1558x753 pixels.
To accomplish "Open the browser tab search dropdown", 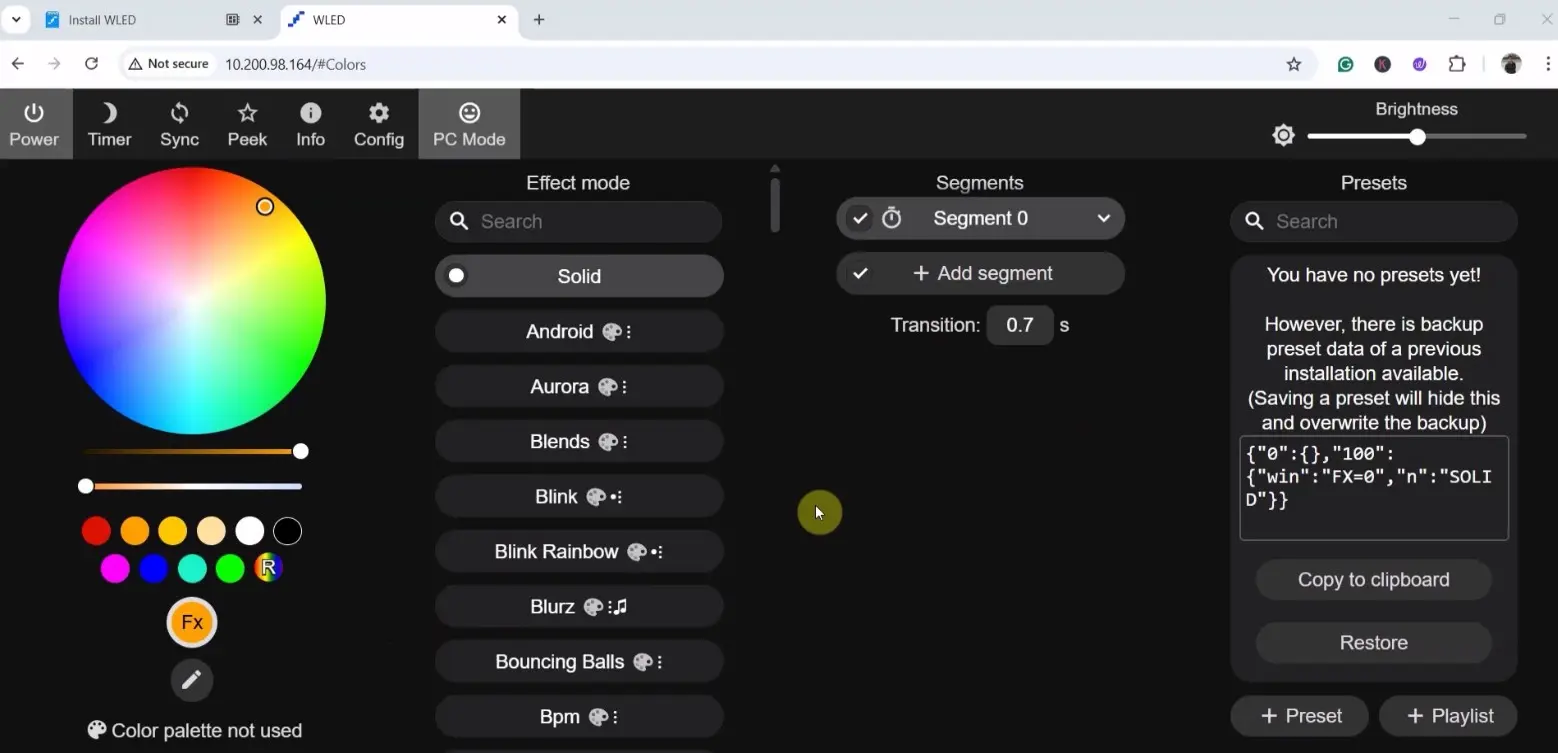I will pos(15,19).
